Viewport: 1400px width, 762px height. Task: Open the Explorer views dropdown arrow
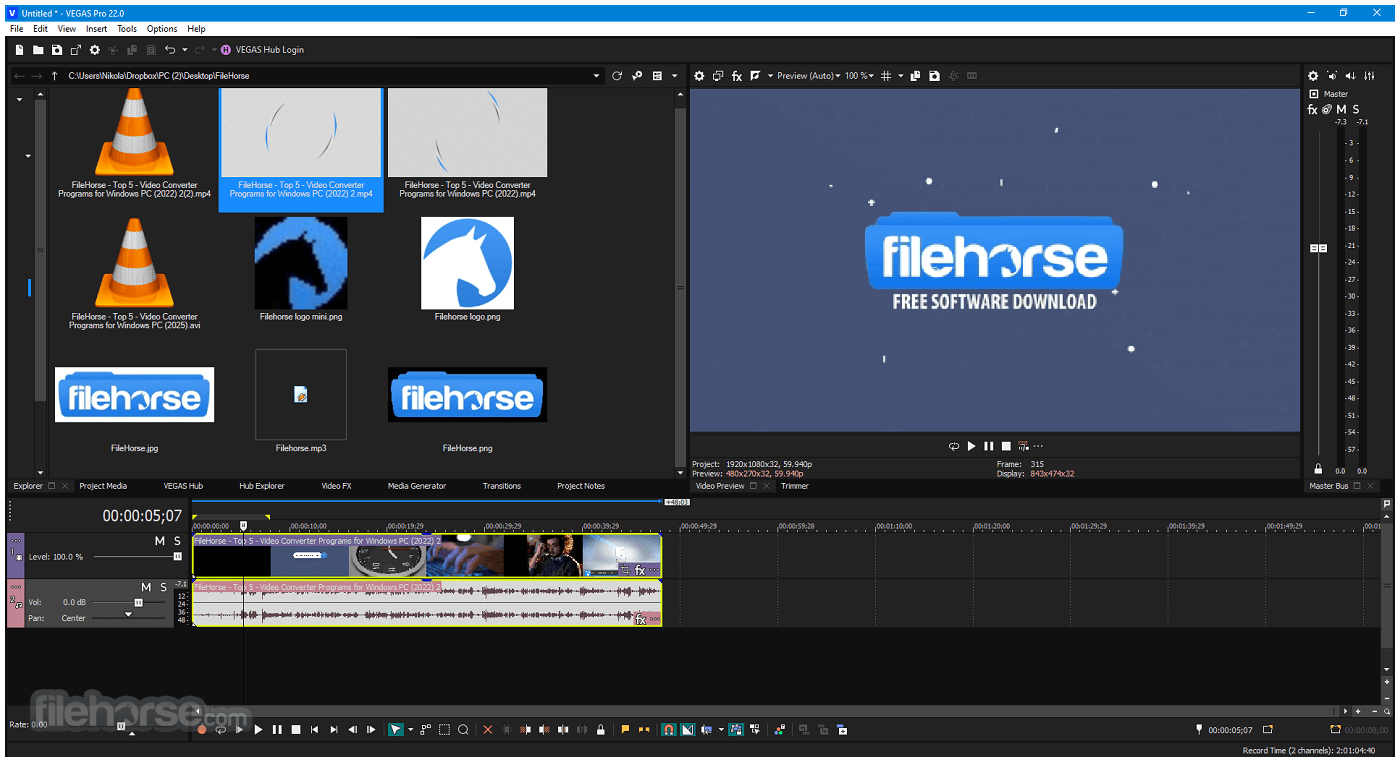click(674, 76)
